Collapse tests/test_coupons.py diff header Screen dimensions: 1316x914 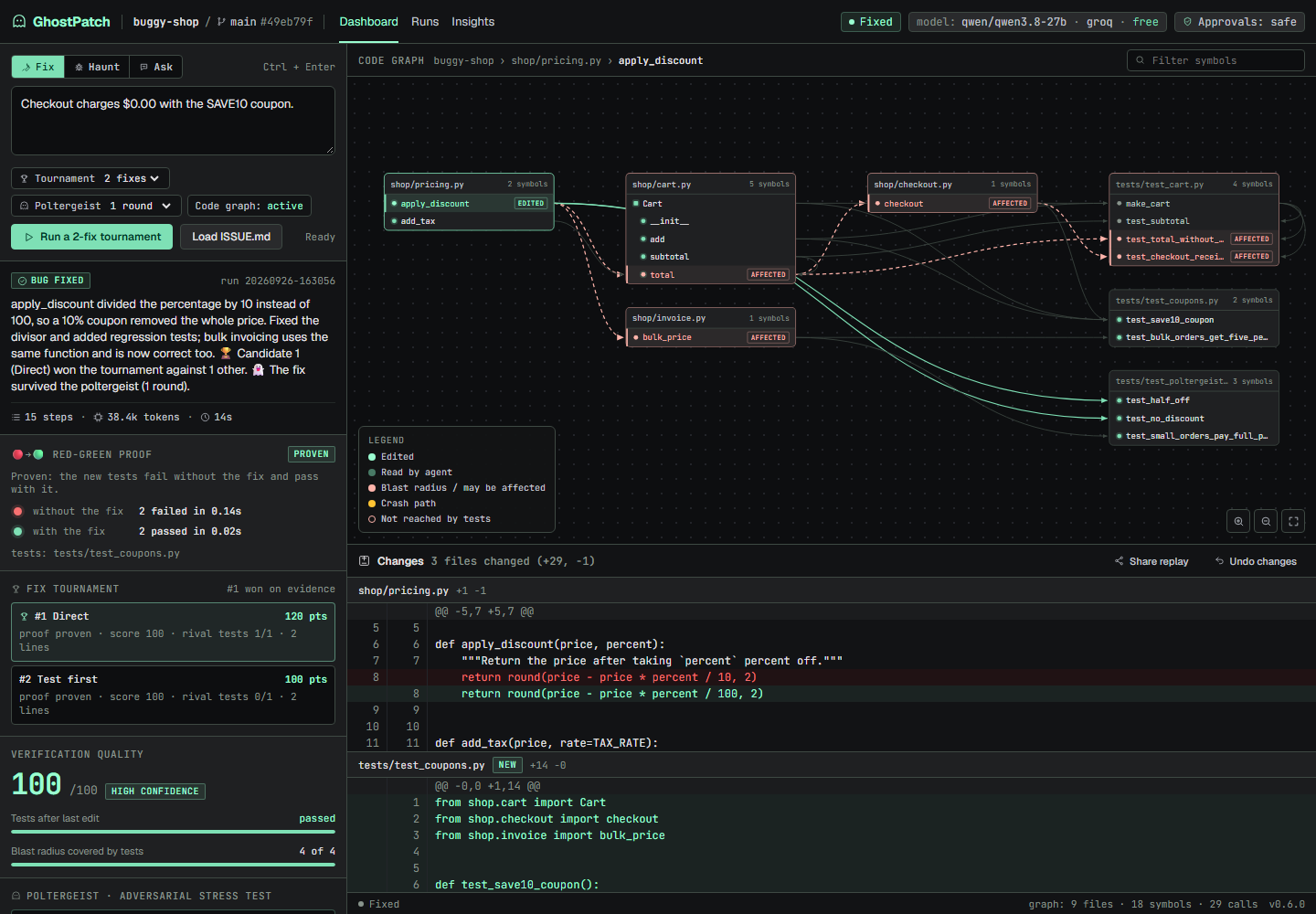click(831, 765)
